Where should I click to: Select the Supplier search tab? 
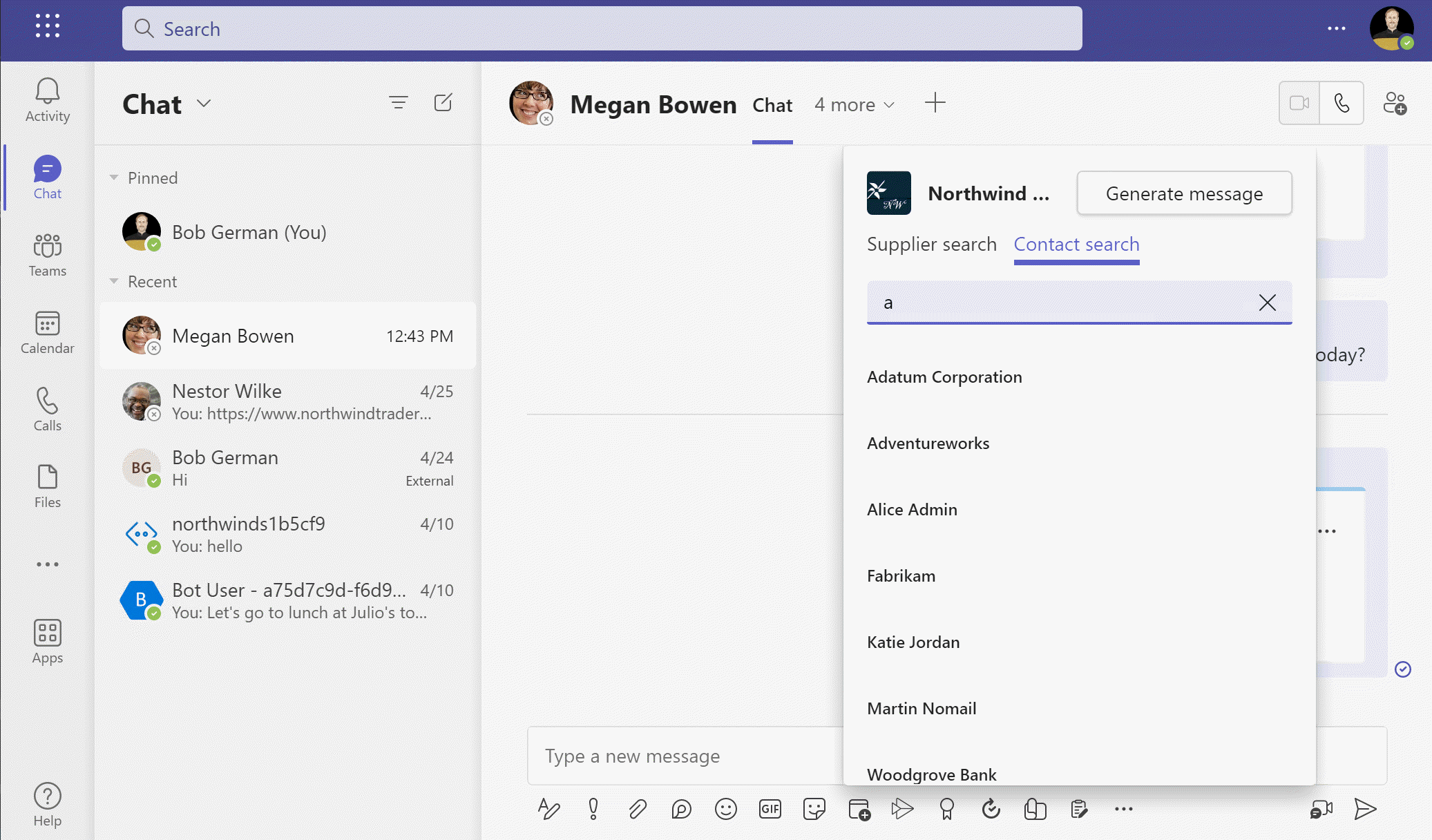tap(931, 243)
